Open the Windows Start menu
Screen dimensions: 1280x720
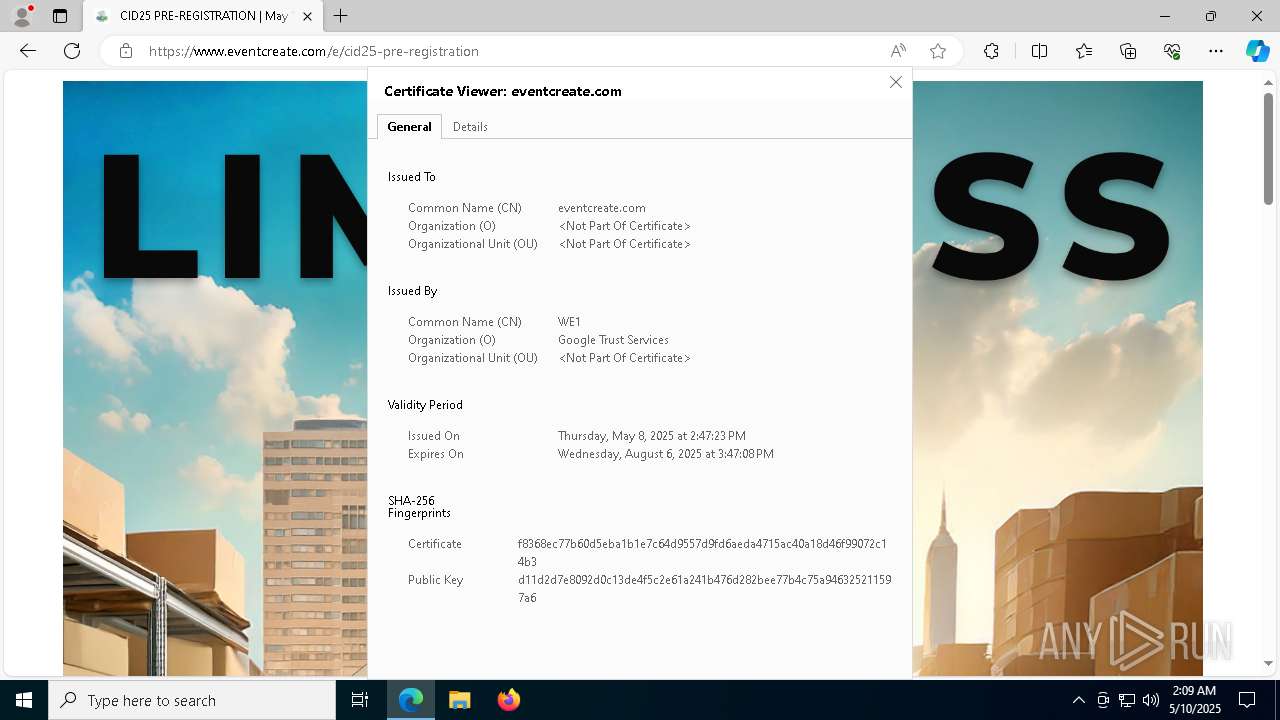[24, 700]
